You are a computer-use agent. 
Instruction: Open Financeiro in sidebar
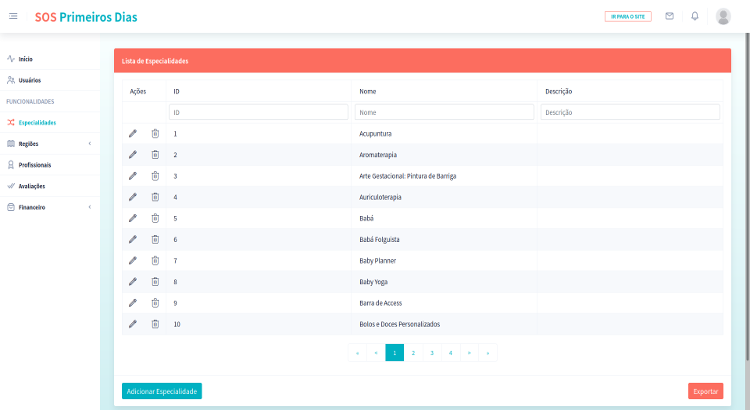32,207
